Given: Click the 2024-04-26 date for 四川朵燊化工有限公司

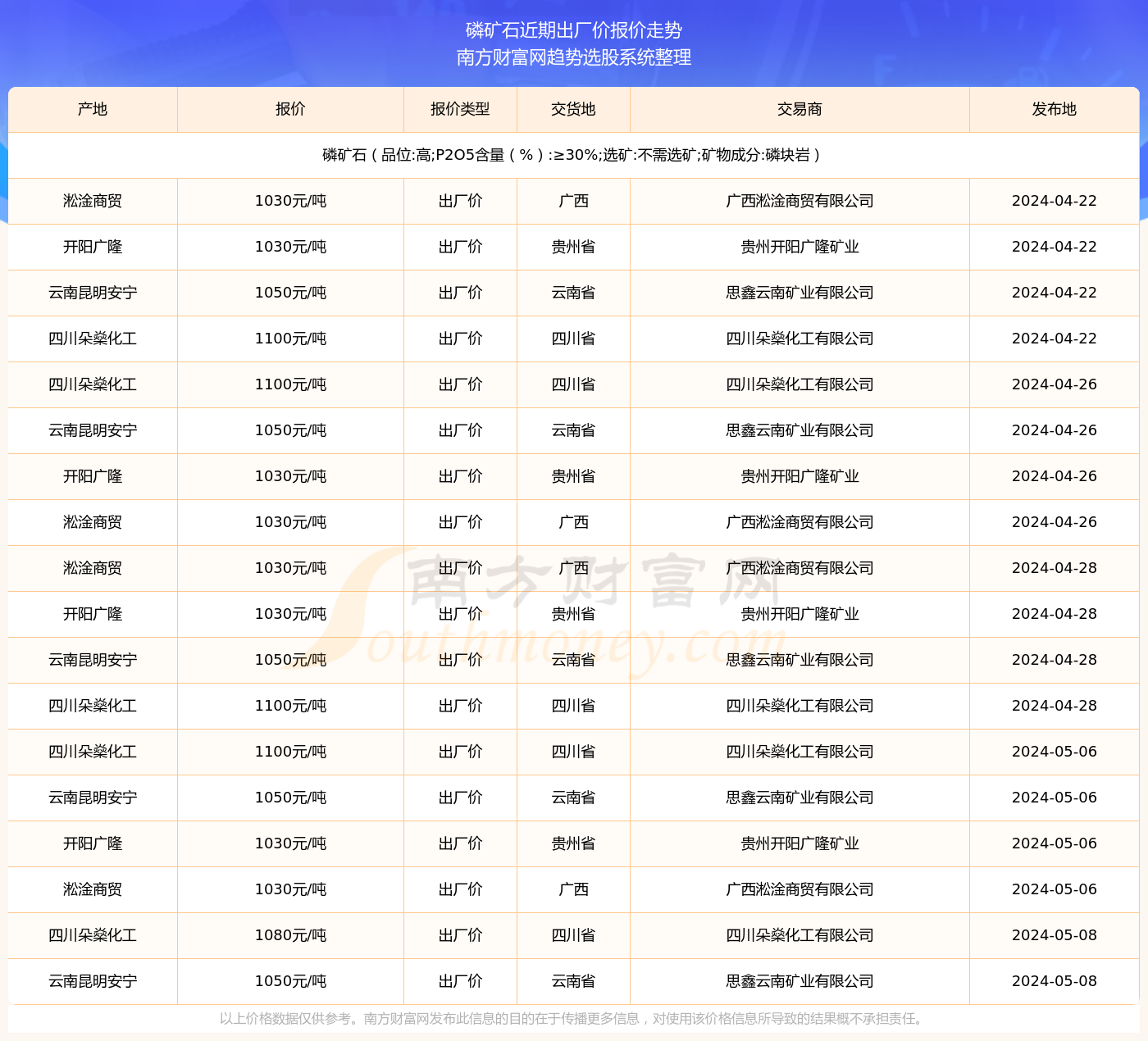Looking at the screenshot, I should [1055, 384].
